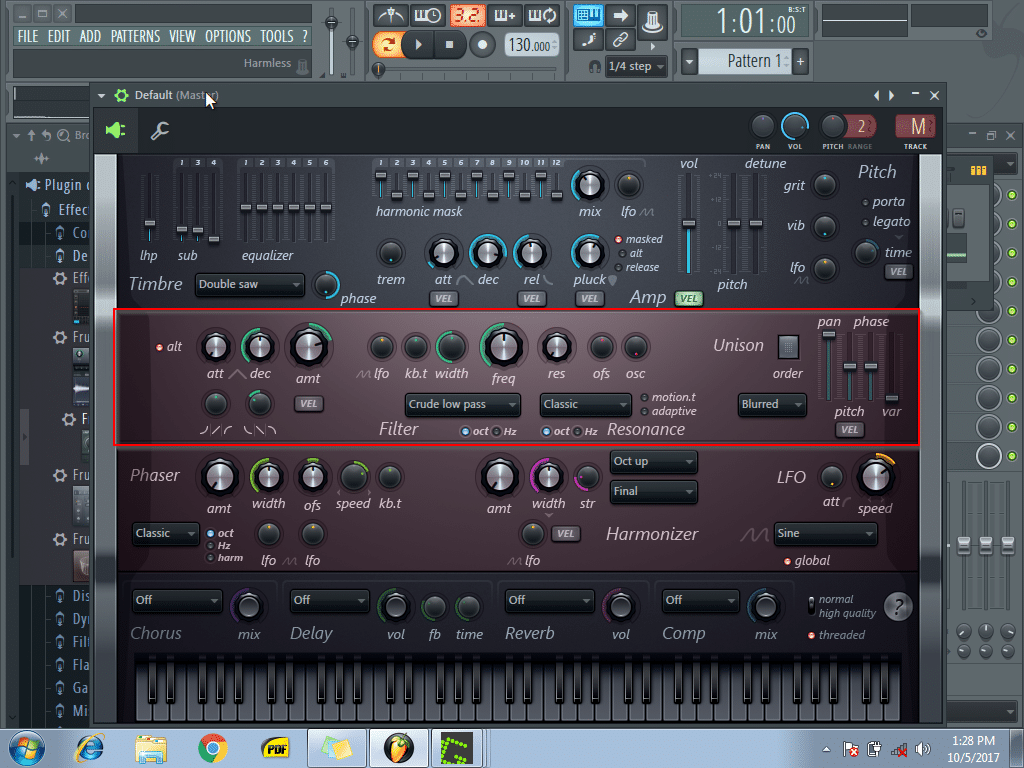This screenshot has height=768, width=1024.
Task: Open the Final harmonizer dropdown
Action: 654,491
